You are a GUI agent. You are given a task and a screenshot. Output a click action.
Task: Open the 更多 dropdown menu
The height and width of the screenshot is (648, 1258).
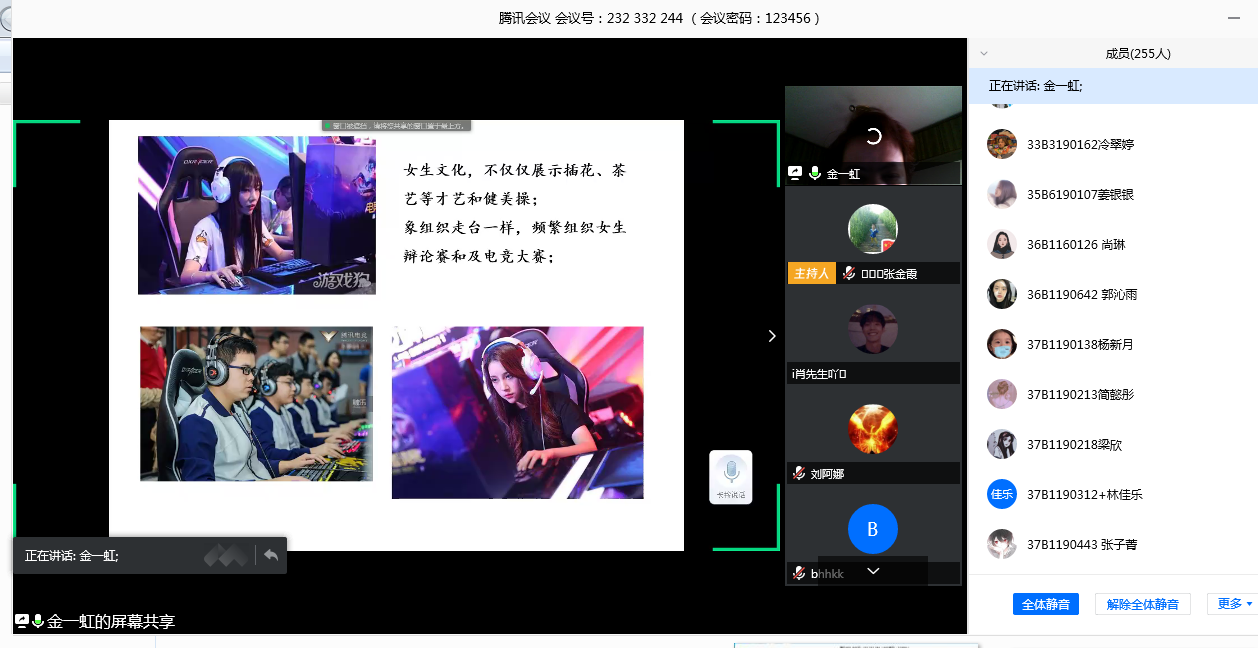(1234, 603)
